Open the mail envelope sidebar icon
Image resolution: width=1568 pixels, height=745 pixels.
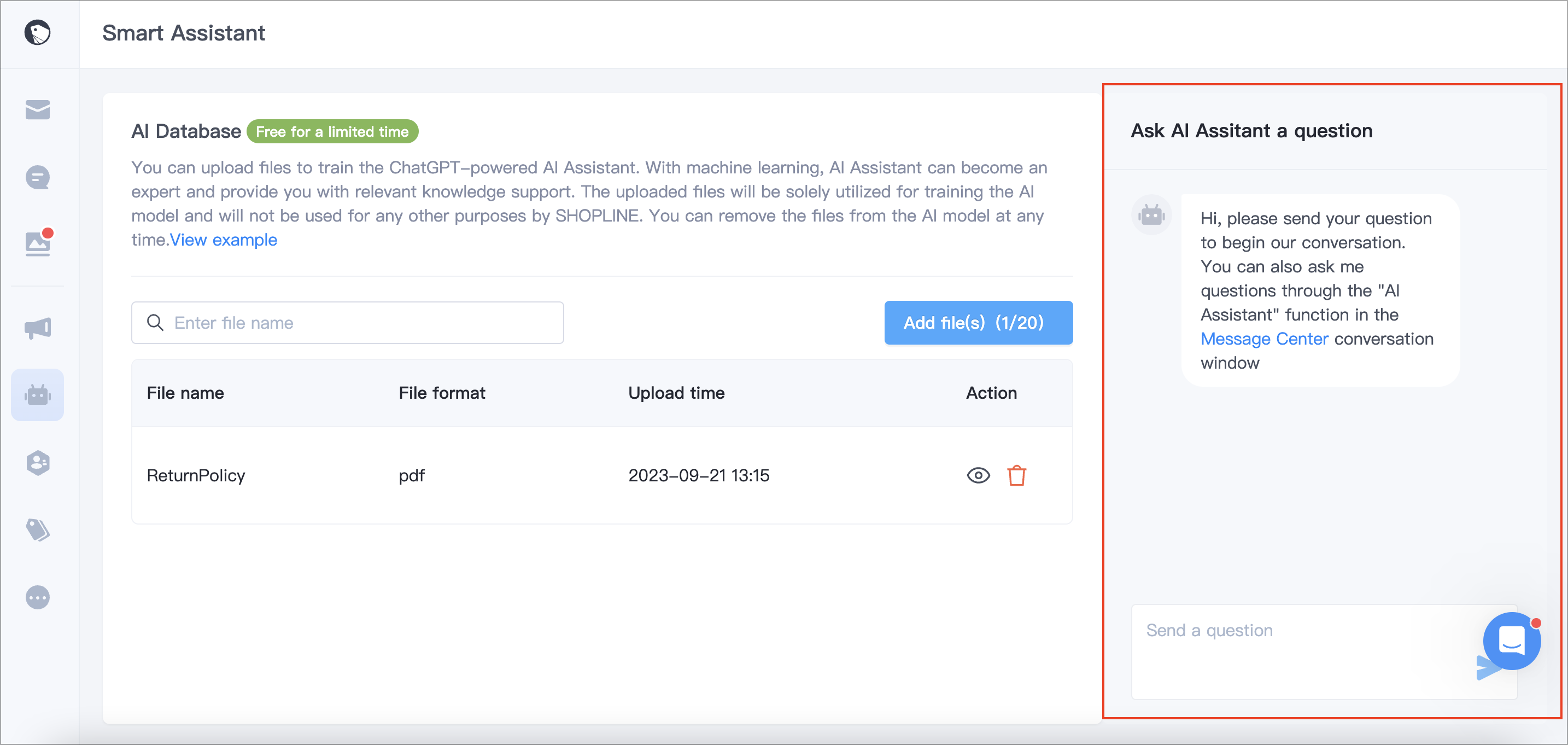pyautogui.click(x=38, y=110)
